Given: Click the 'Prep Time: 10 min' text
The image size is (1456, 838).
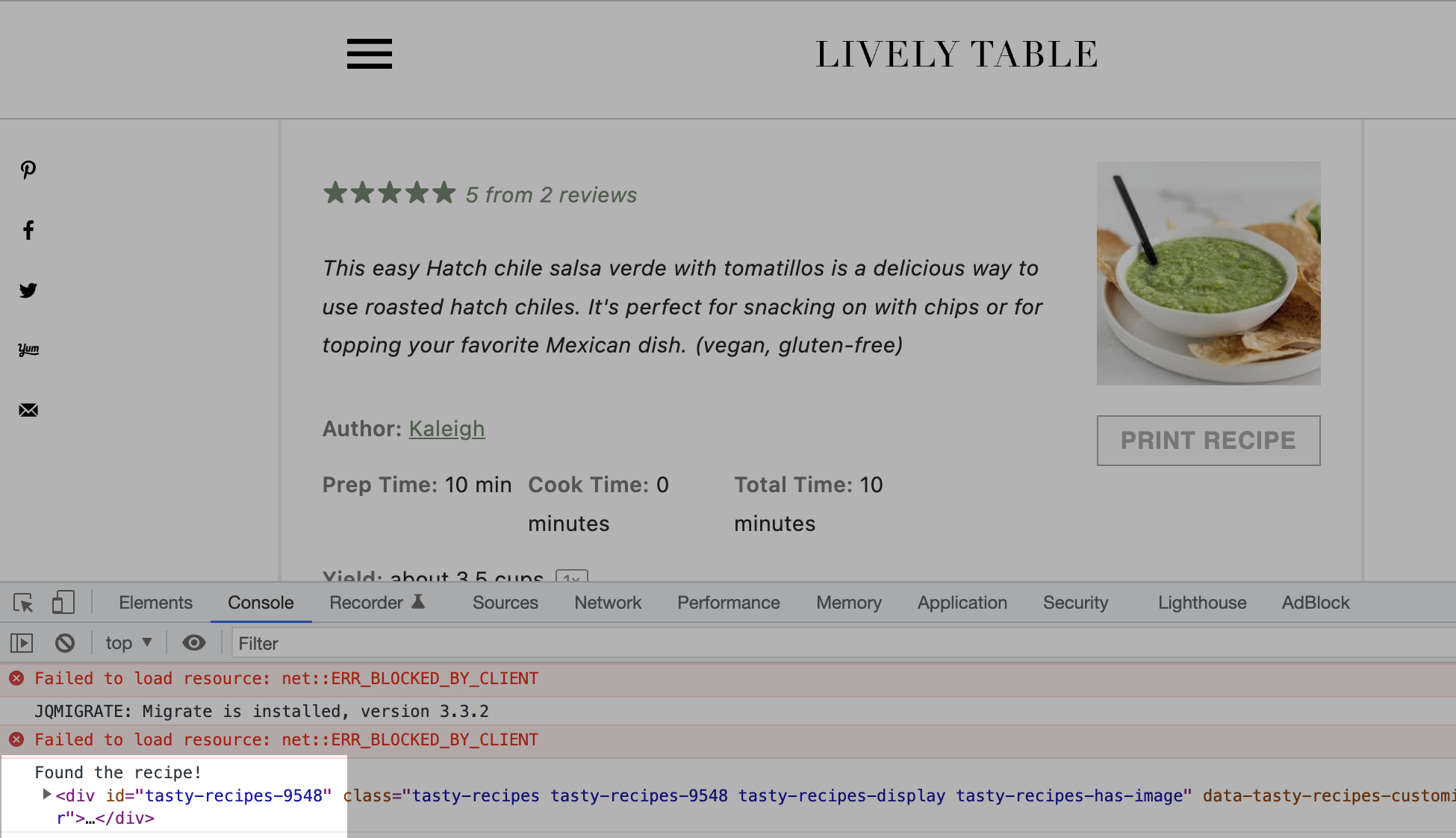Looking at the screenshot, I should (417, 485).
